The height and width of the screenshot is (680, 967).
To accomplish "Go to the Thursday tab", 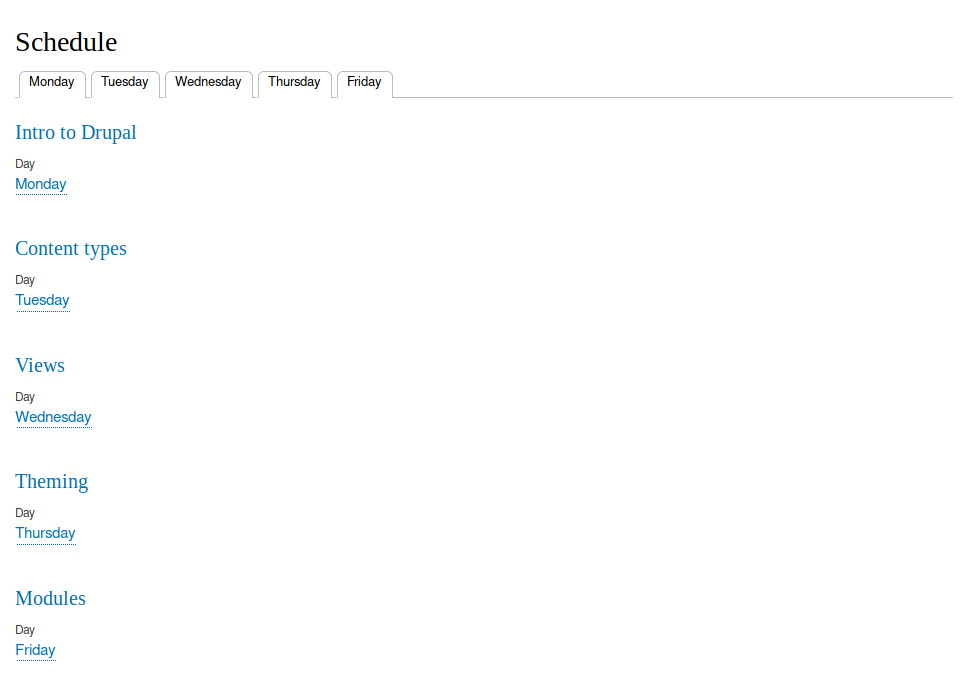I will tap(294, 83).
